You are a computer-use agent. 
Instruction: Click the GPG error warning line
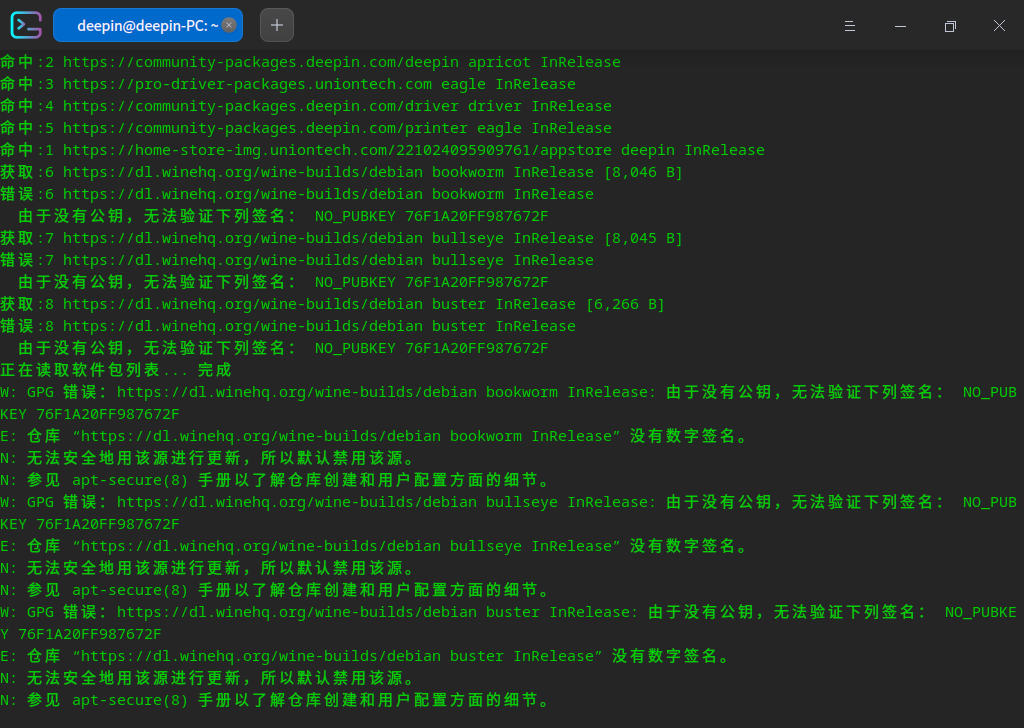[400, 392]
